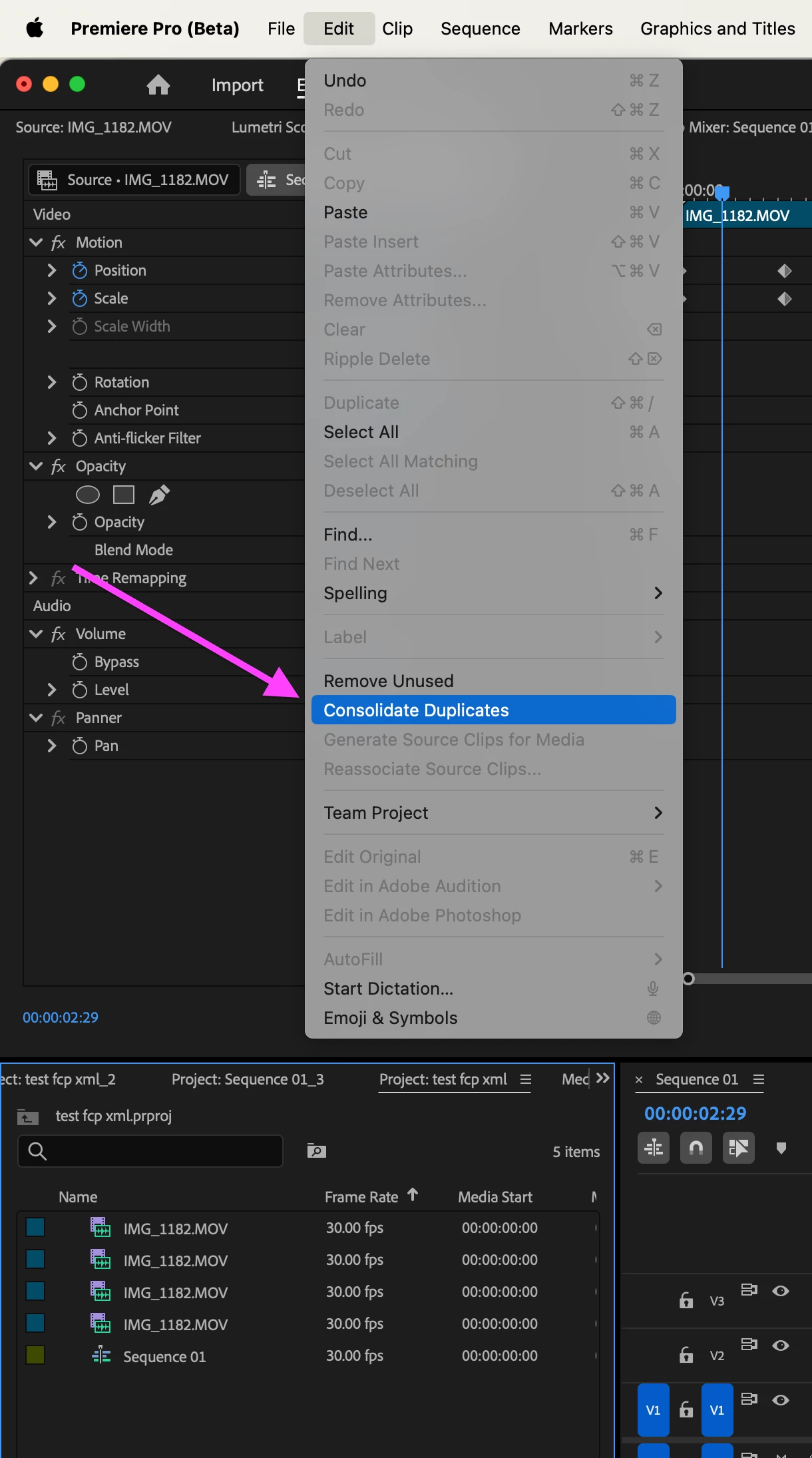812x1458 pixels.
Task: Select Source IMG_1182.MOV tab button
Action: [x=134, y=180]
